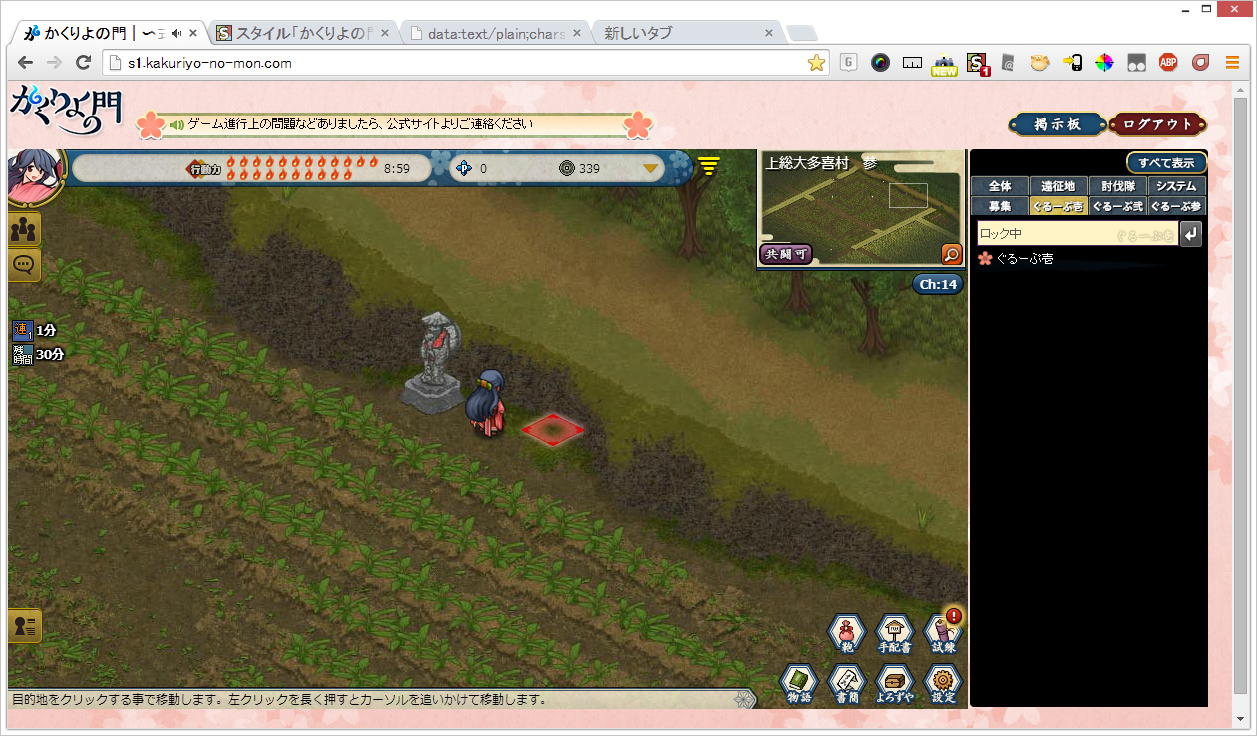1257x736 pixels.
Task: Select the ぐるーぷ参 chat tab
Action: coord(1177,206)
